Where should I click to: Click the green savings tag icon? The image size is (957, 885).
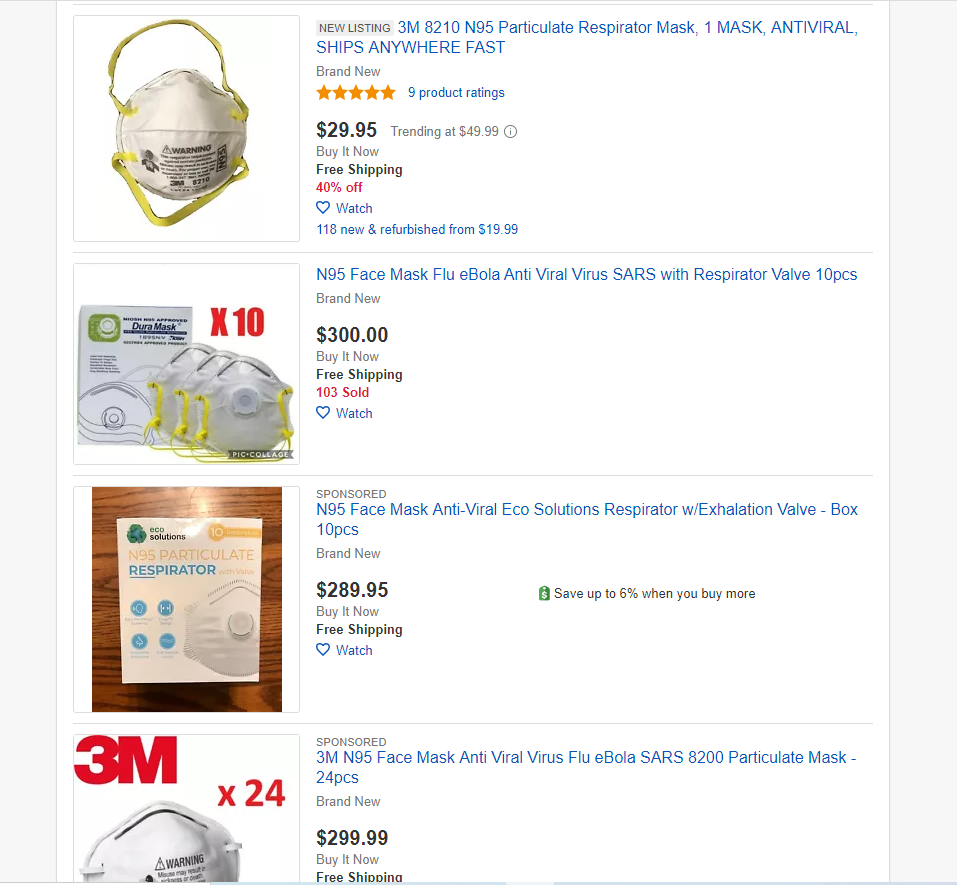pyautogui.click(x=544, y=593)
